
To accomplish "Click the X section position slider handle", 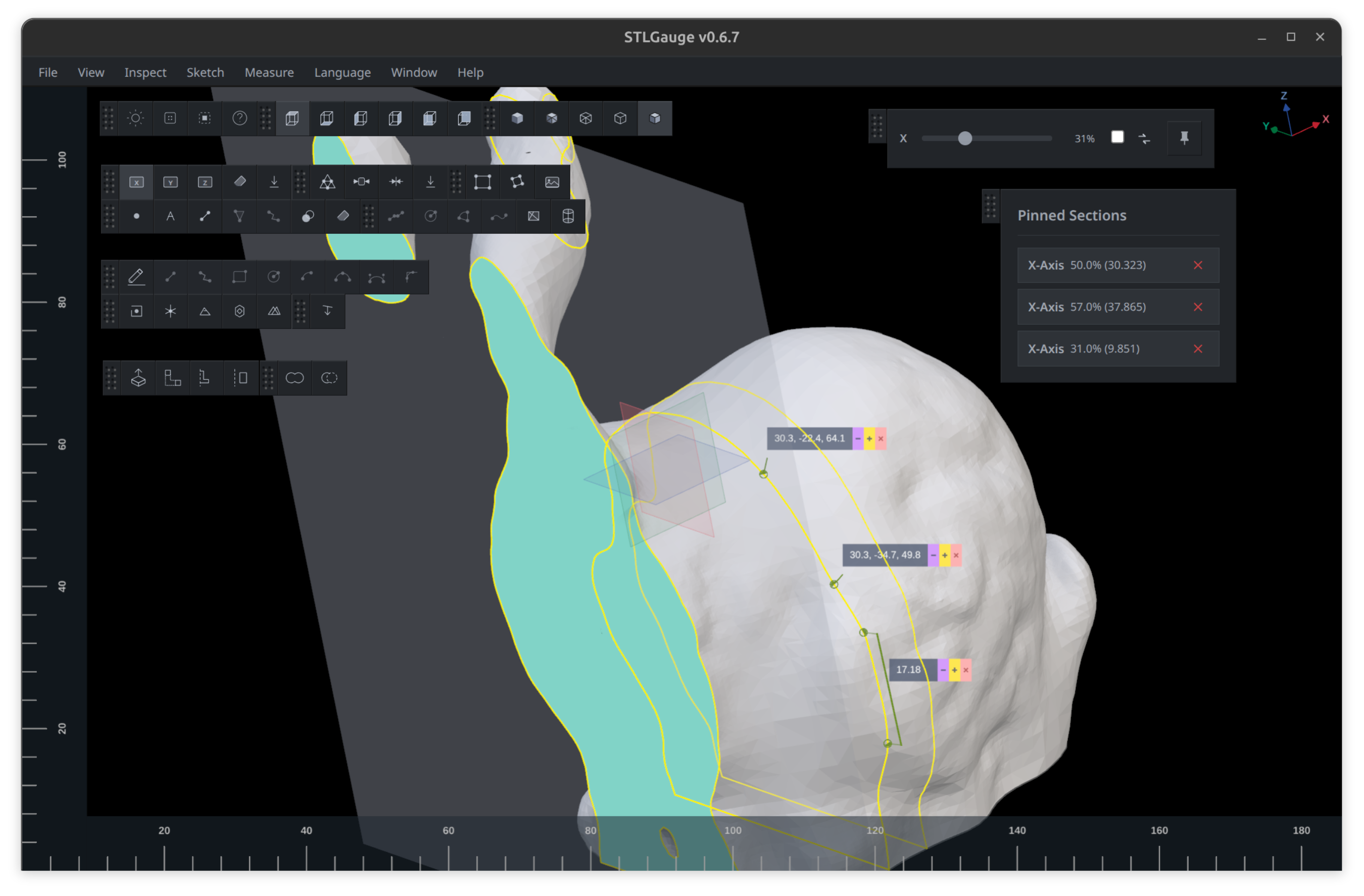I will [965, 138].
